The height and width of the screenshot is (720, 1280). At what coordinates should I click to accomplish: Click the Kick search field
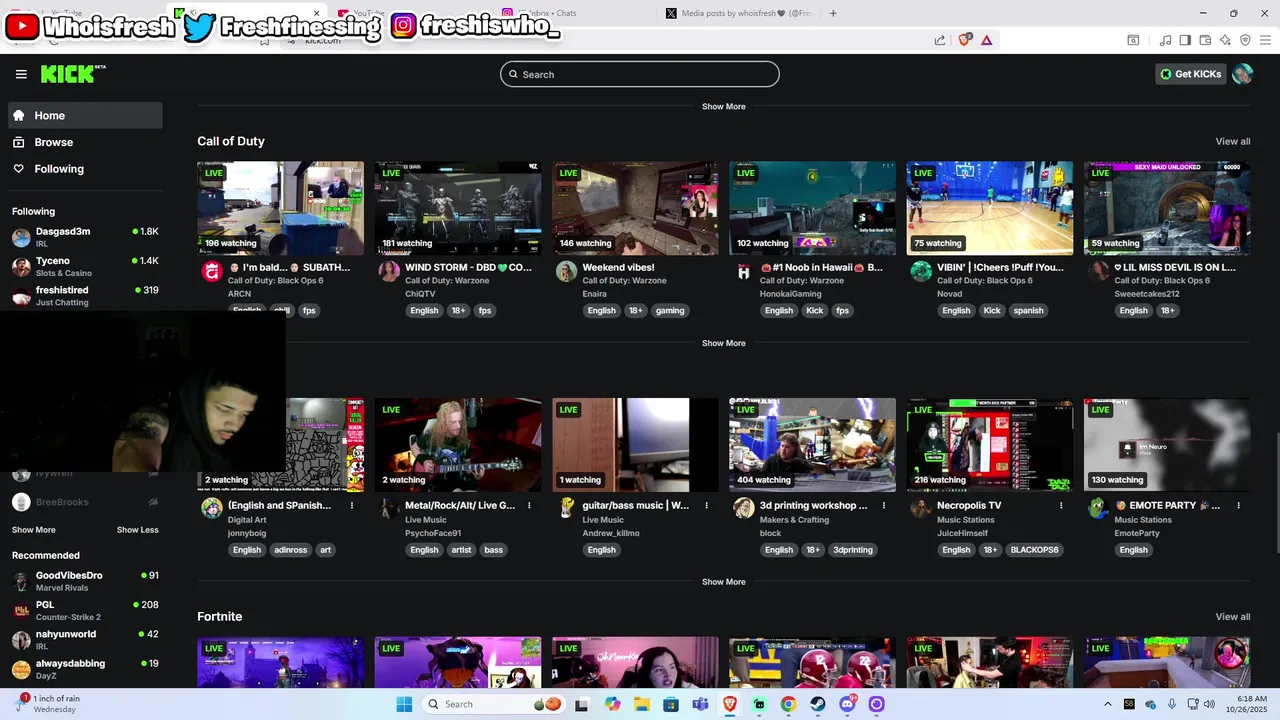click(640, 74)
